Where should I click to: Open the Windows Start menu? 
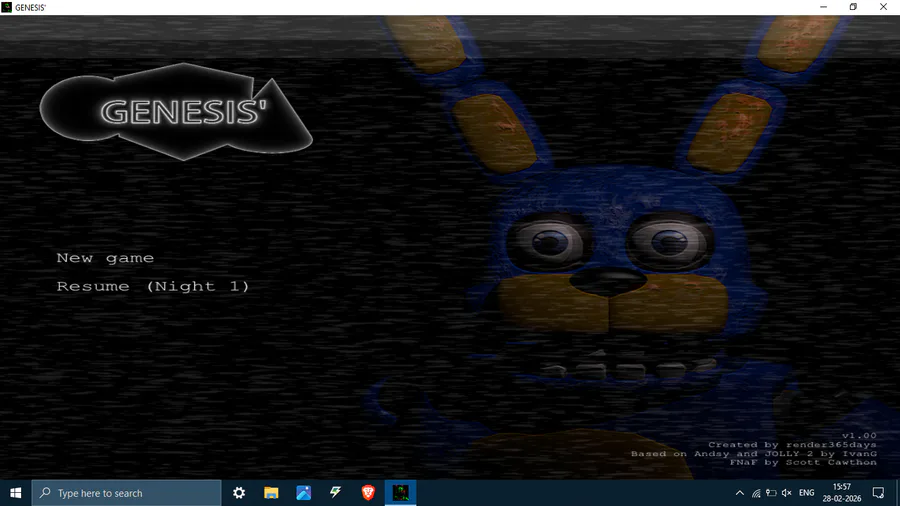(x=15, y=493)
